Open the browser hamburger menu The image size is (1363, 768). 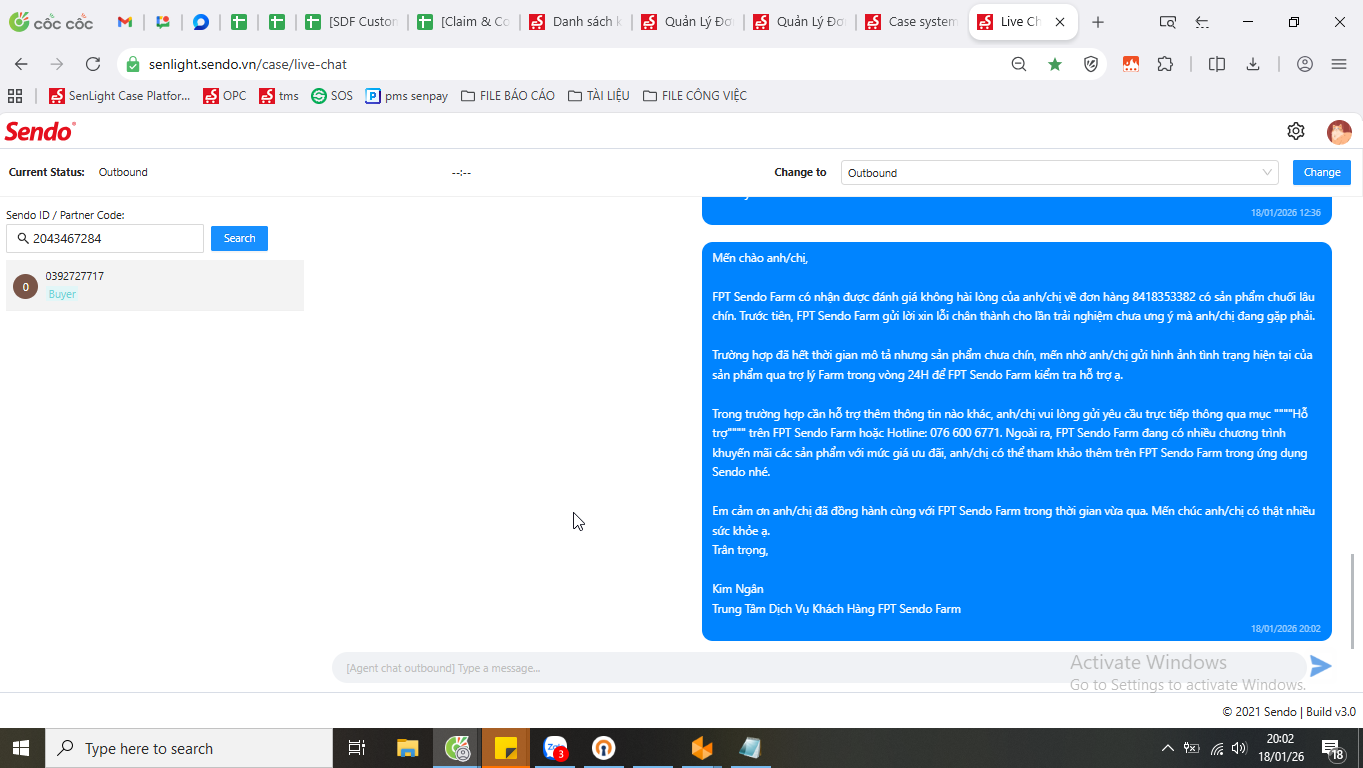1339,64
